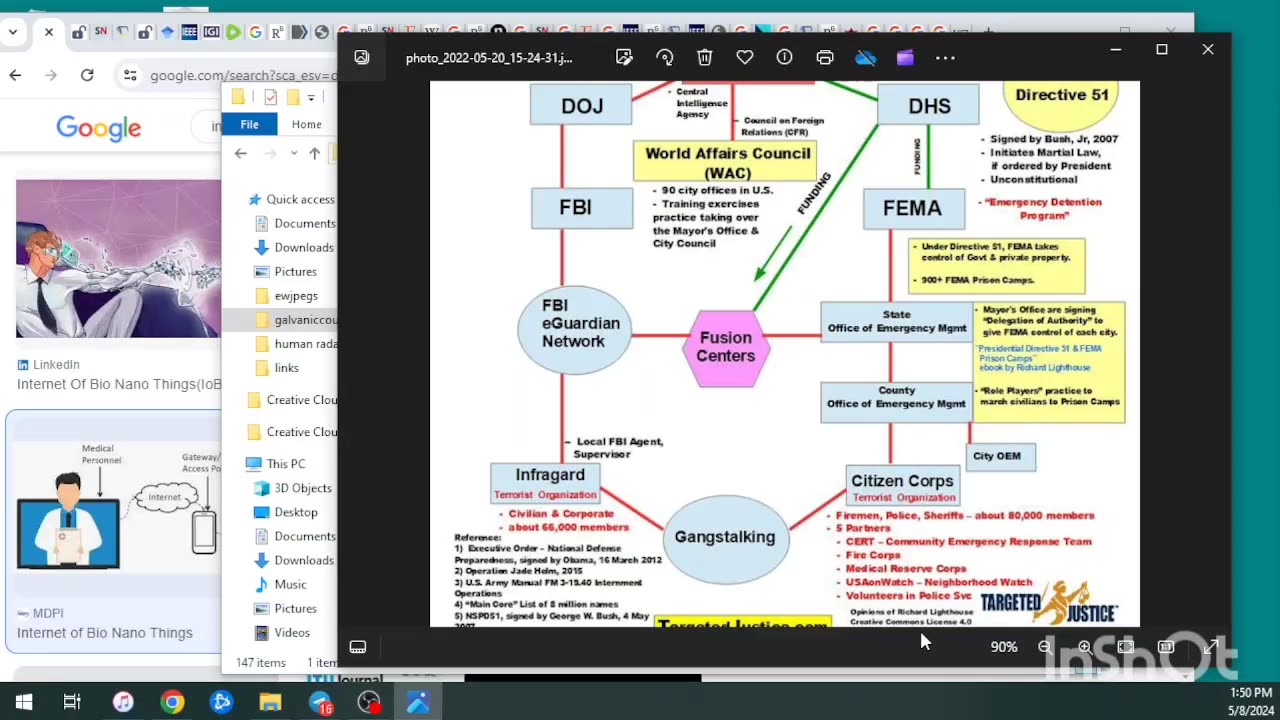The width and height of the screenshot is (1280, 720).
Task: Toggle the filmstrip icon in Photos
Action: [358, 647]
